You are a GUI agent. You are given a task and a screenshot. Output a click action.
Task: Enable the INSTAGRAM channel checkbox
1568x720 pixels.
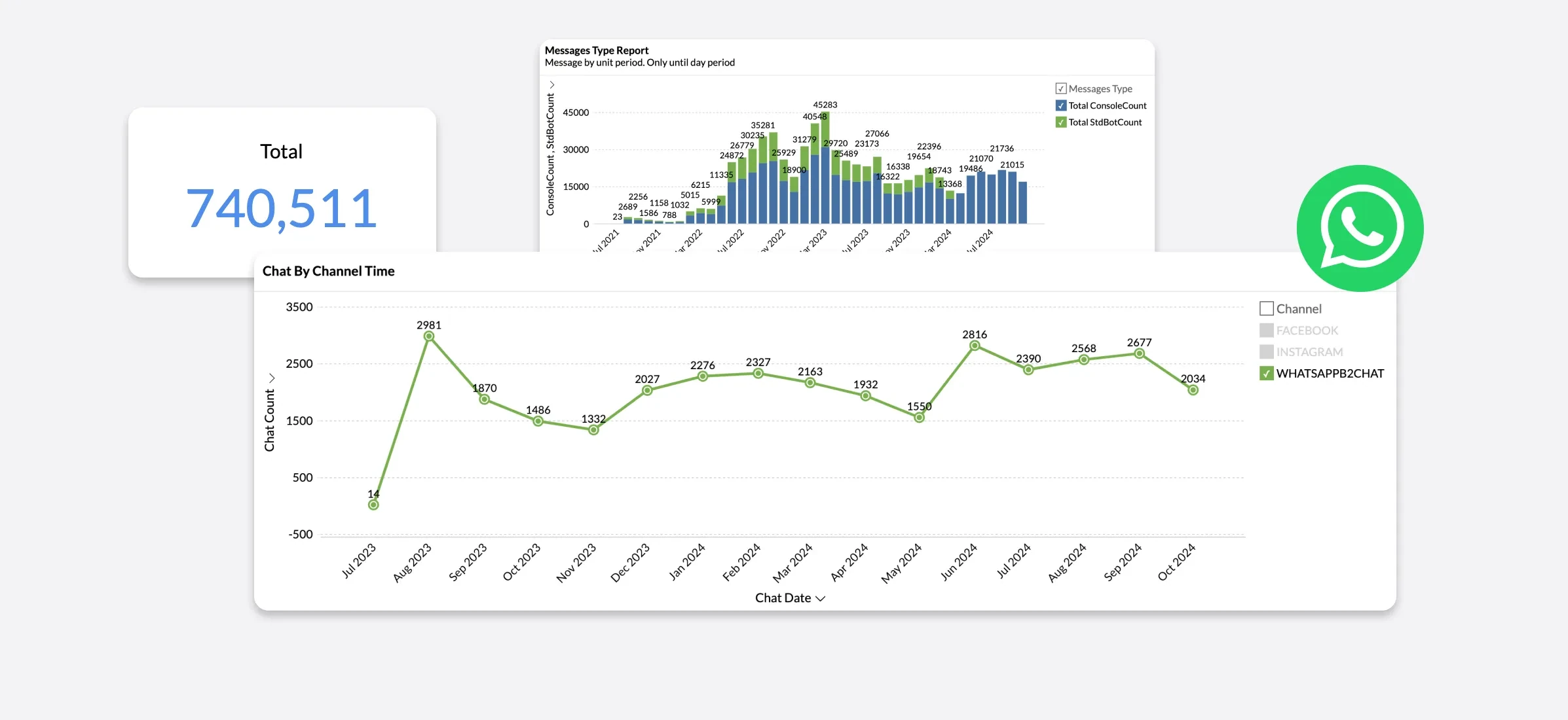coord(1267,351)
